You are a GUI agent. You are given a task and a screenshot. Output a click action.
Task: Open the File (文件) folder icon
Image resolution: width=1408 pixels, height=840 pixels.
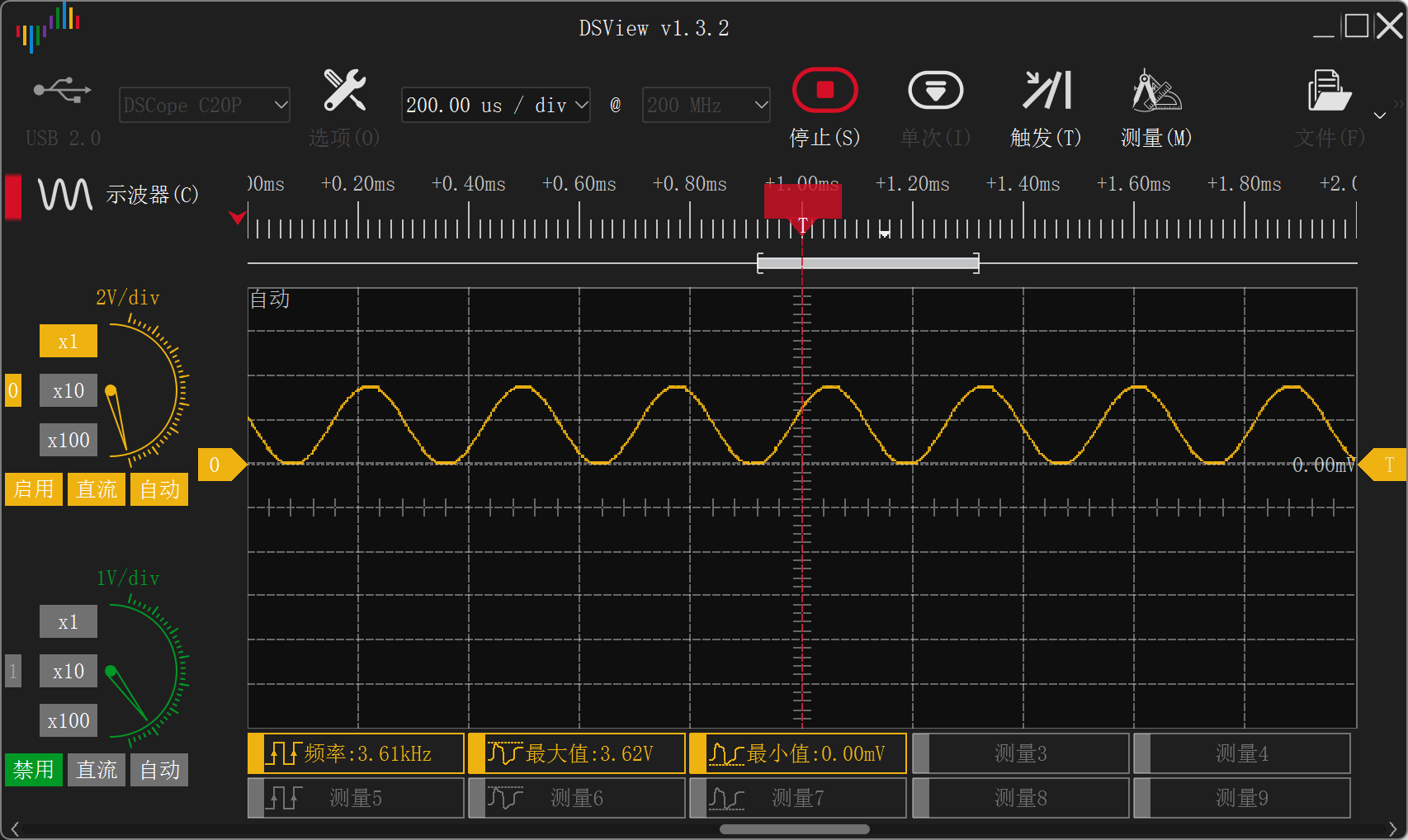[x=1329, y=90]
